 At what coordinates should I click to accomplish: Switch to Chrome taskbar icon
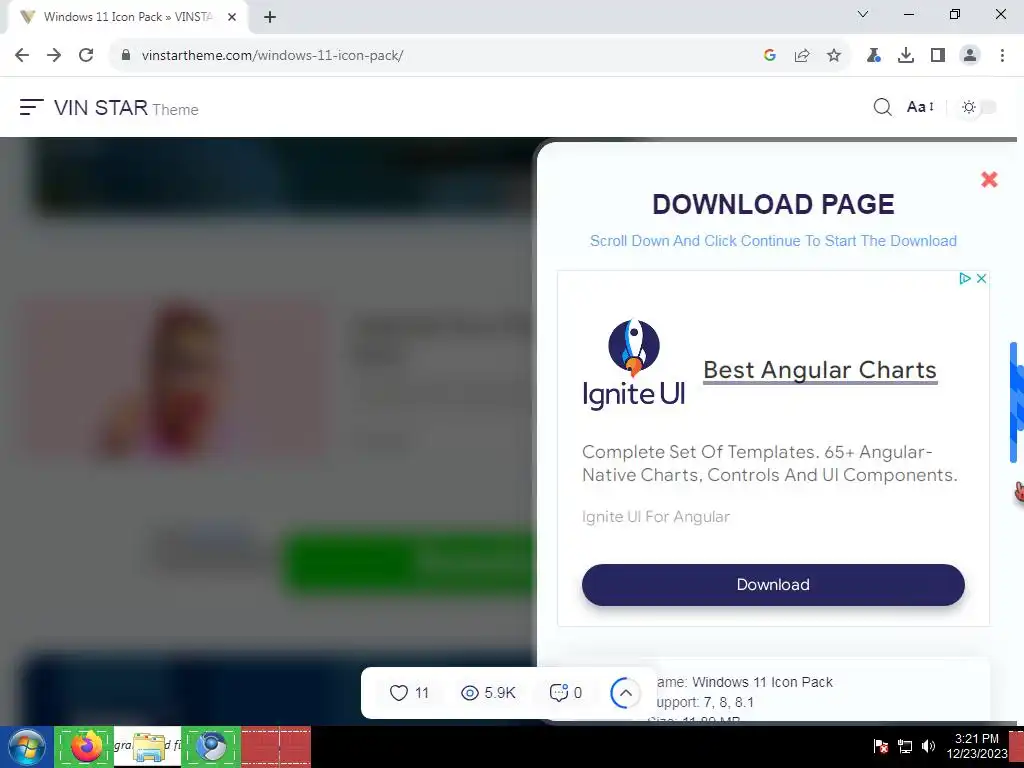(x=211, y=747)
